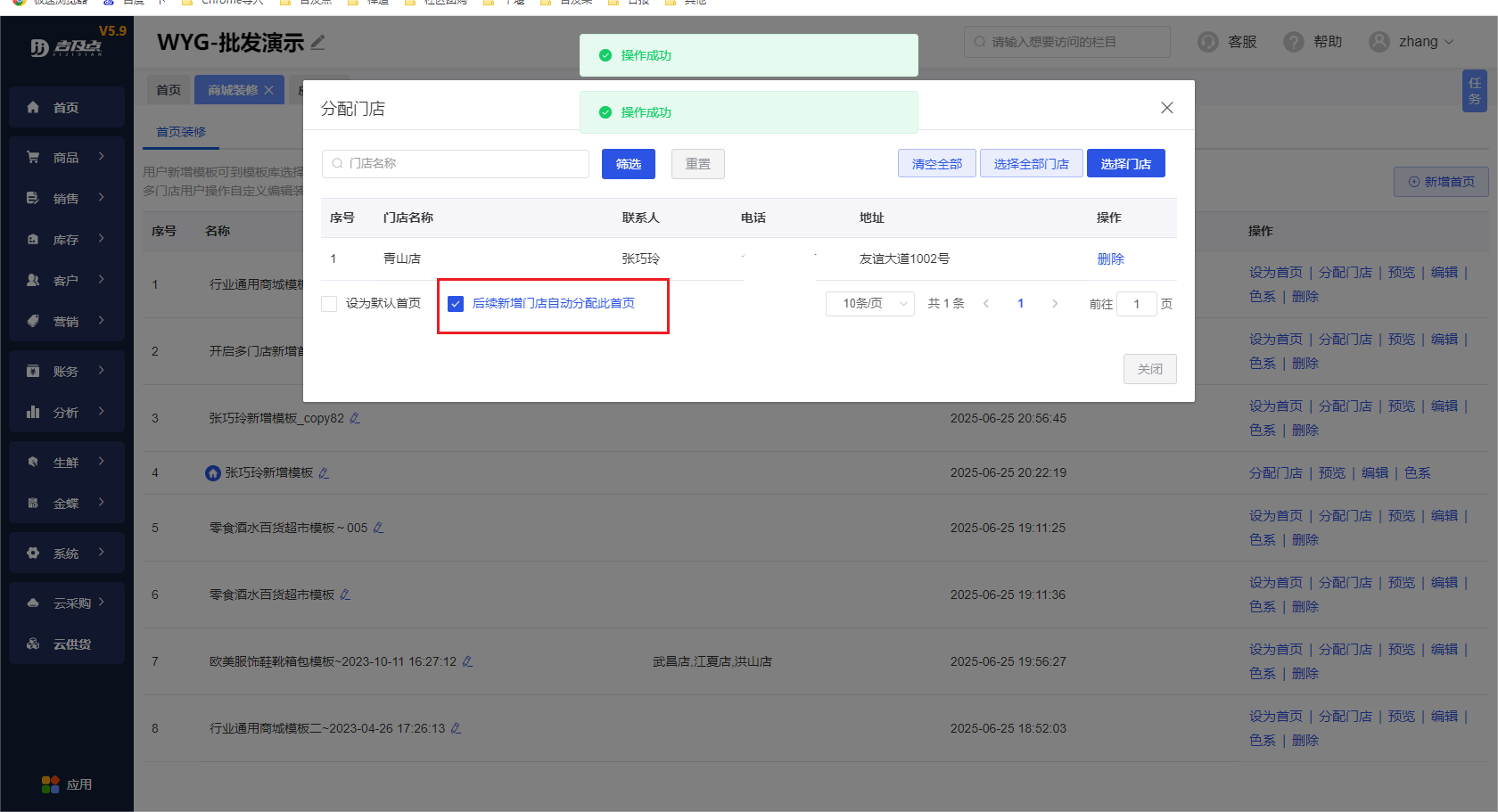Click the 客服 headset icon in header
The width and height of the screenshot is (1498, 812).
[x=1208, y=42]
